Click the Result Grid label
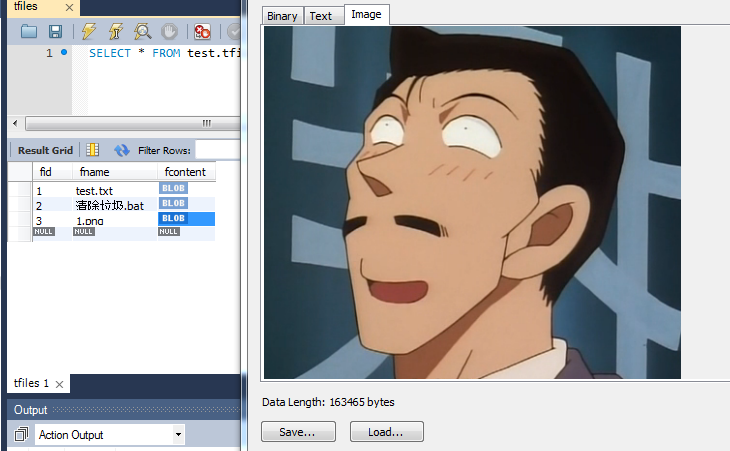Viewport: 730px width, 451px height. [x=45, y=150]
